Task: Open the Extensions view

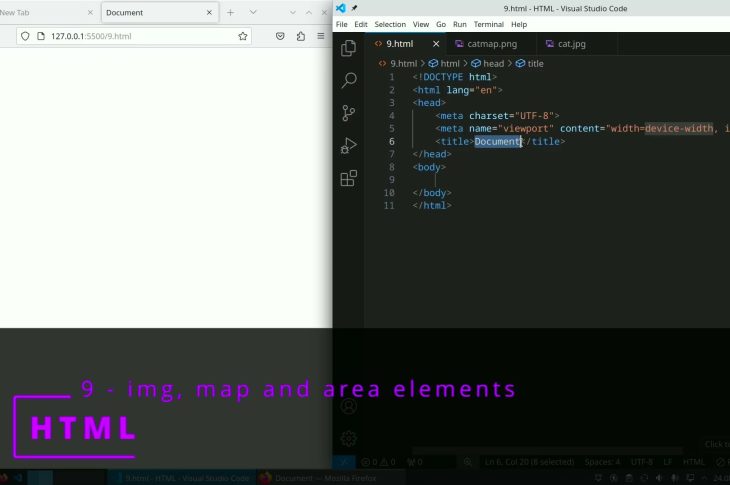Action: coord(349,179)
